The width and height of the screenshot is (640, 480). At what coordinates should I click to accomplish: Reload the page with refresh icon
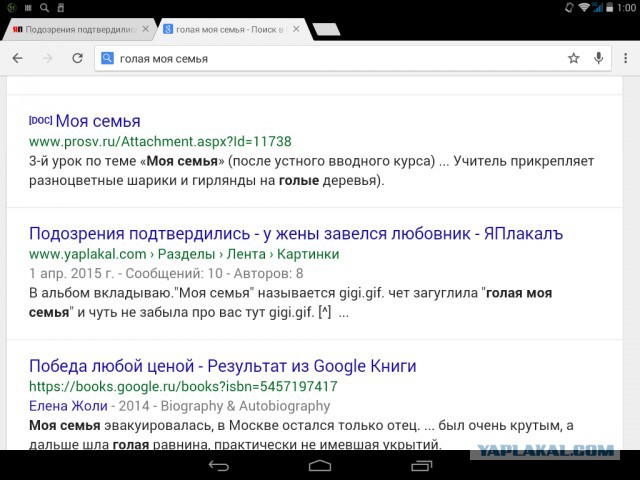78,58
